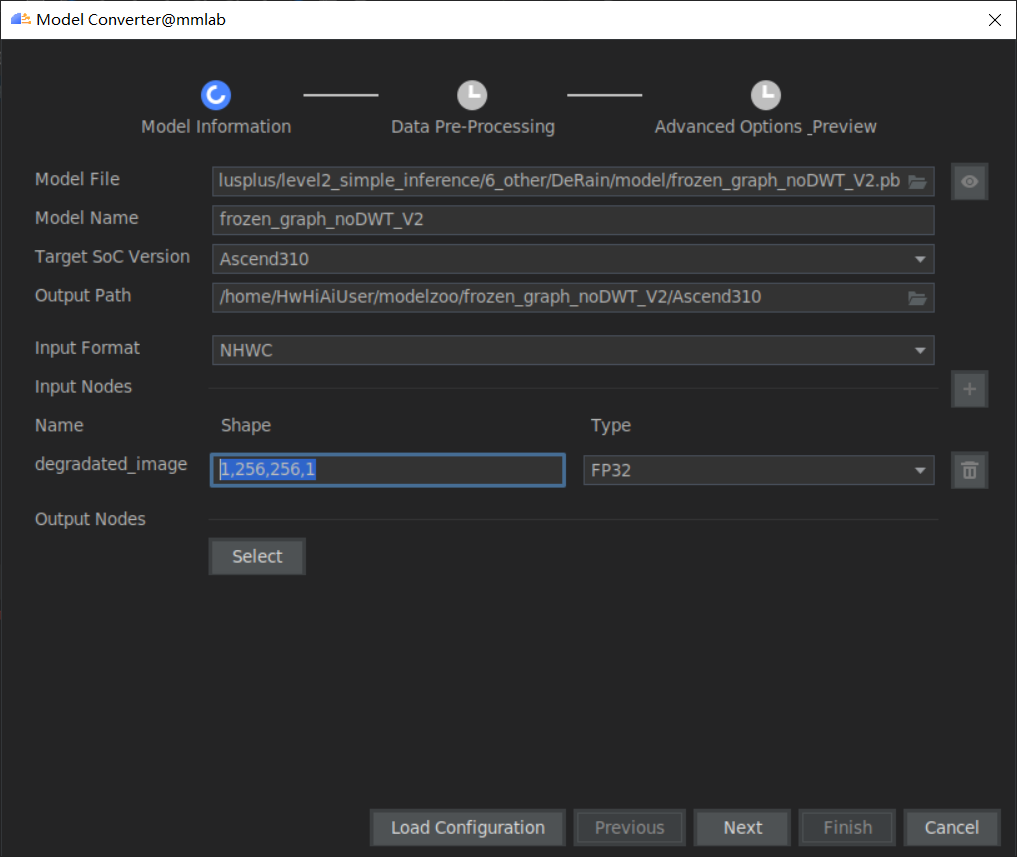Viewport: 1017px width, 857px height.
Task: Browse folder for Output Path
Action: (917, 298)
